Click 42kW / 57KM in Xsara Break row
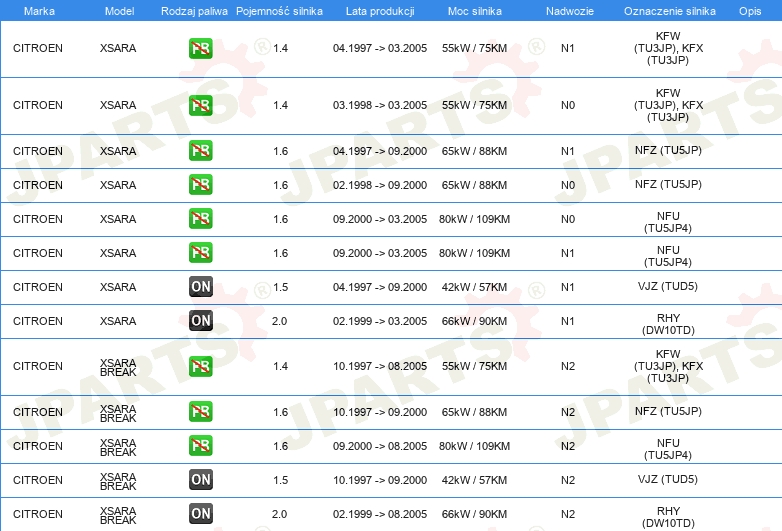Image resolution: width=782 pixels, height=531 pixels. coord(474,480)
